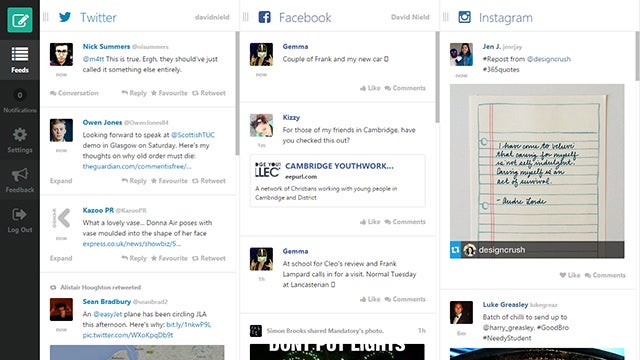
Task: Open Settings gear in sidebar
Action: point(20,140)
